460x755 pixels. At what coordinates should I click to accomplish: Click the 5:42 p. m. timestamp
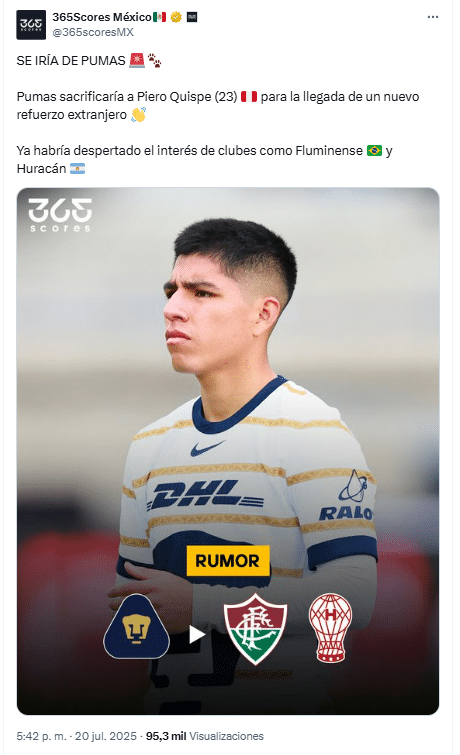click(41, 736)
